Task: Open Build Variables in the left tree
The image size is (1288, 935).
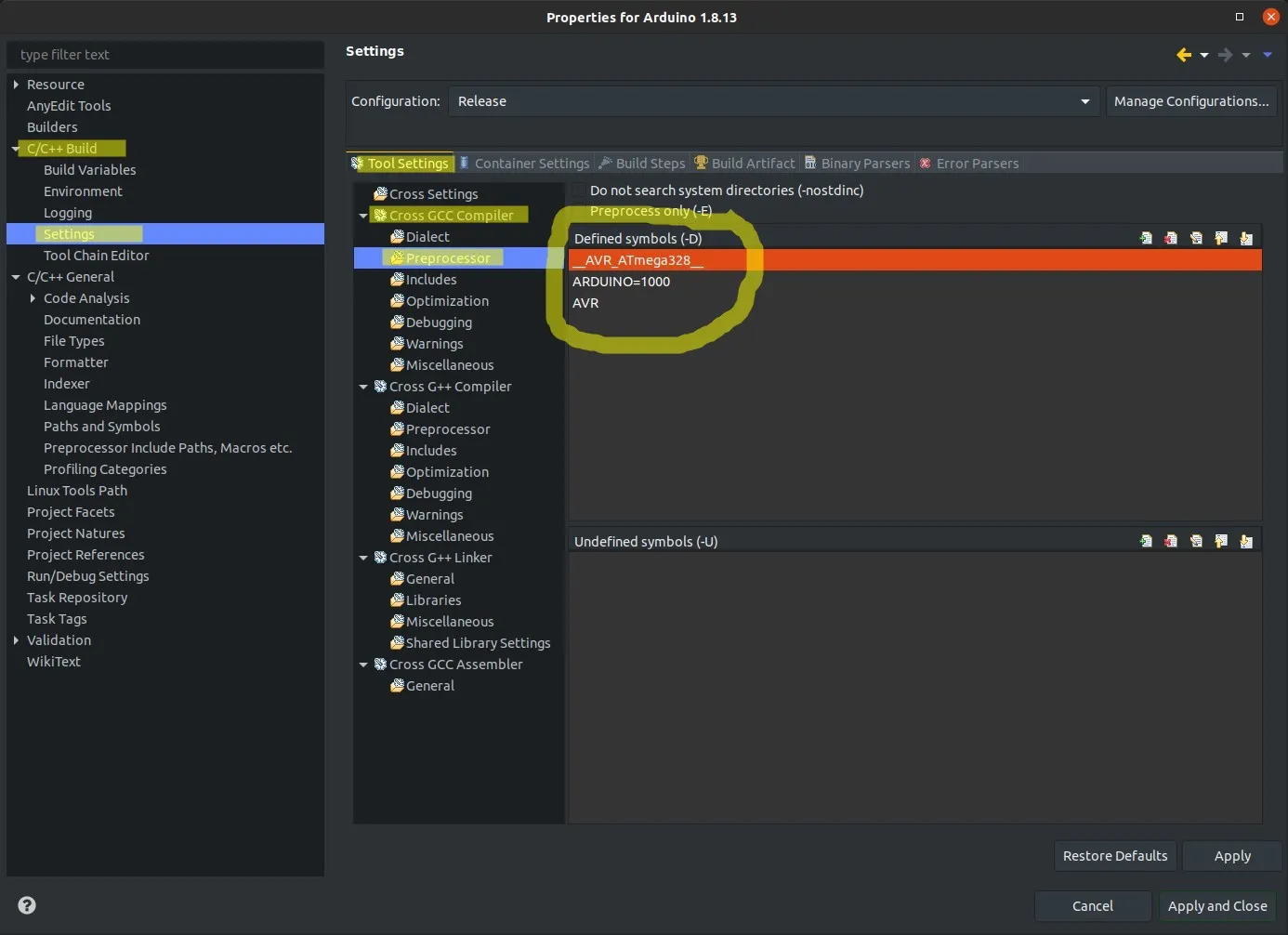Action: tap(90, 170)
